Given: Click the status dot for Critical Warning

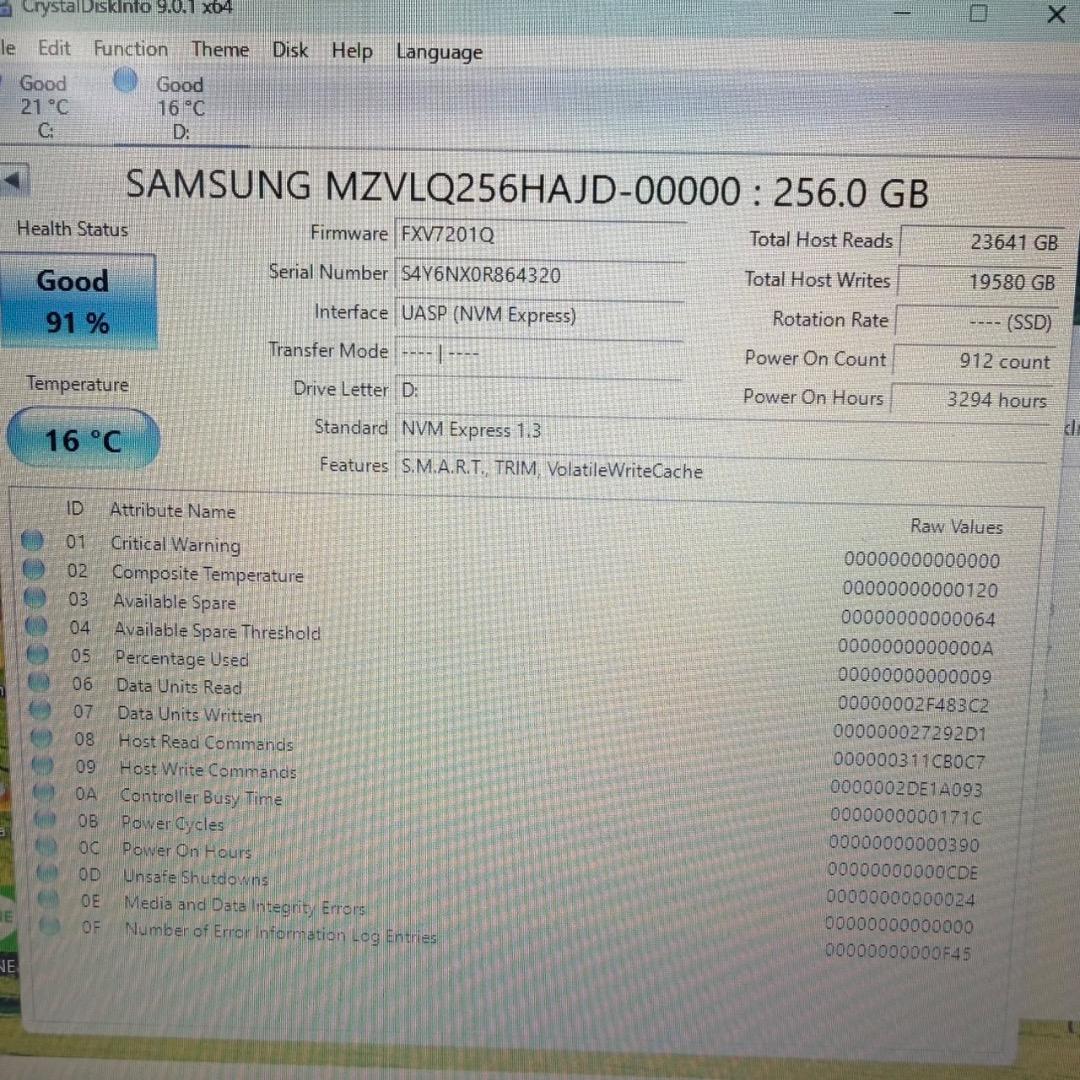Looking at the screenshot, I should click(x=32, y=541).
